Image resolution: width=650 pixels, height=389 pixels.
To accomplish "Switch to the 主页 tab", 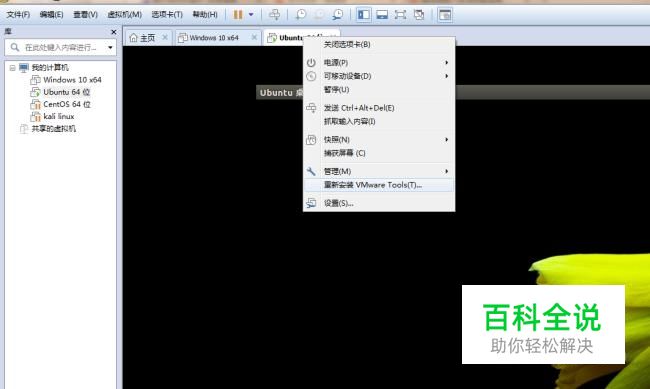I will tap(143, 38).
